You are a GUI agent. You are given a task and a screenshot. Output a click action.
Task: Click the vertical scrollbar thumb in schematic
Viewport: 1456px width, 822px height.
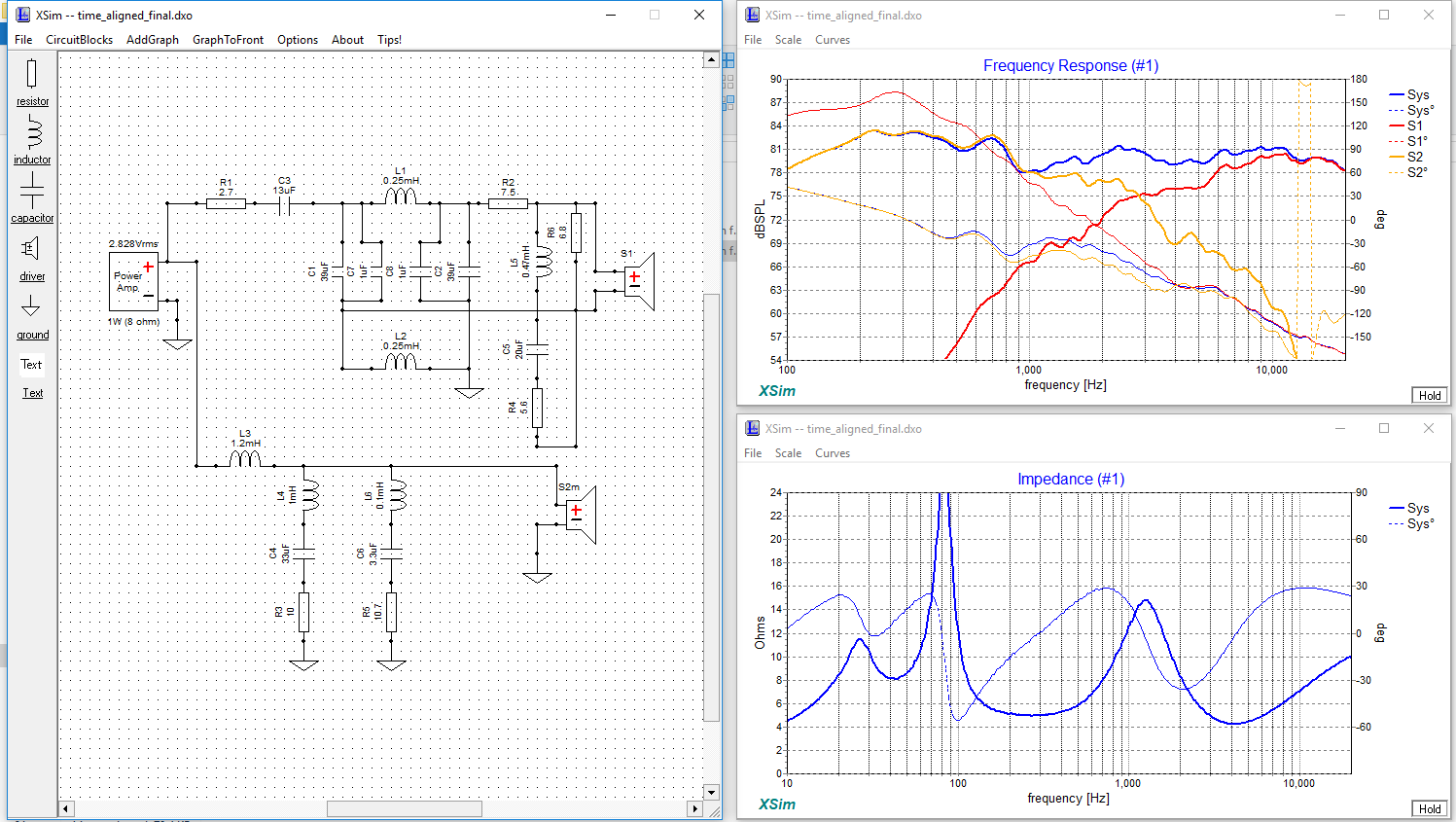point(711,507)
